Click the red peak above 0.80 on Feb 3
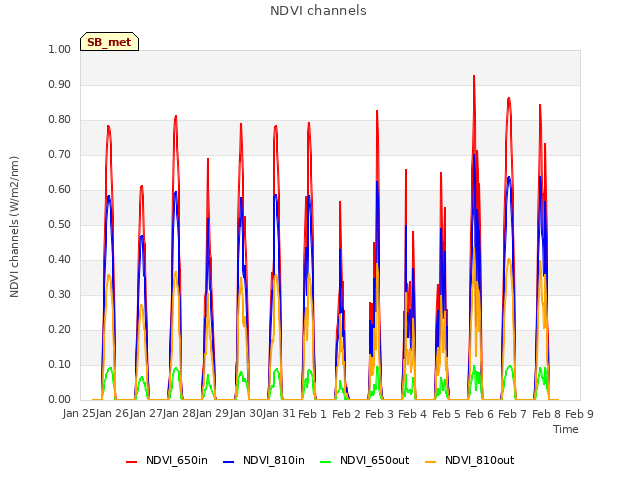The width and height of the screenshot is (640, 480). [x=377, y=111]
